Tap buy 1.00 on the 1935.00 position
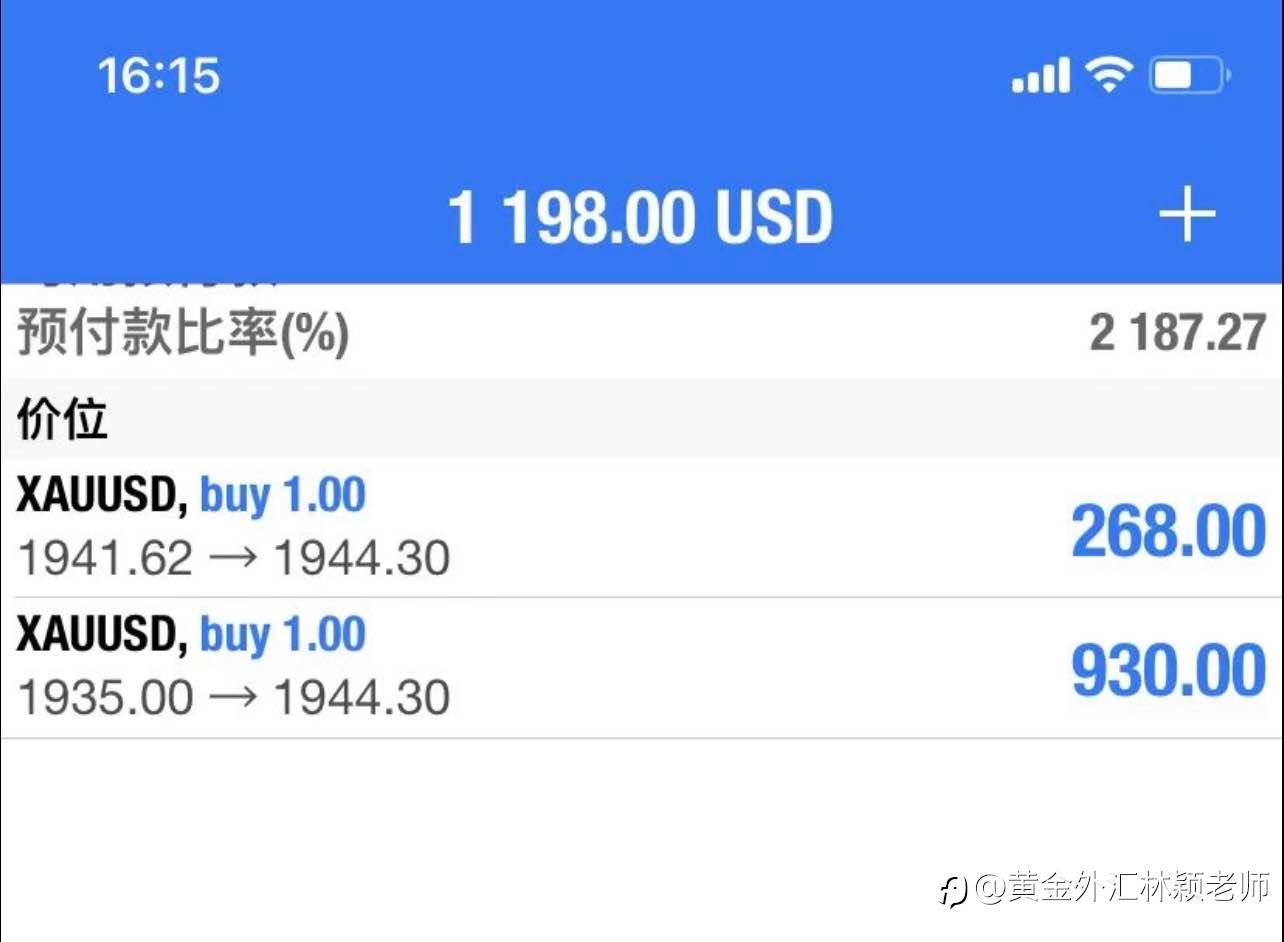Screen dimensions: 1284x942 click(x=283, y=635)
